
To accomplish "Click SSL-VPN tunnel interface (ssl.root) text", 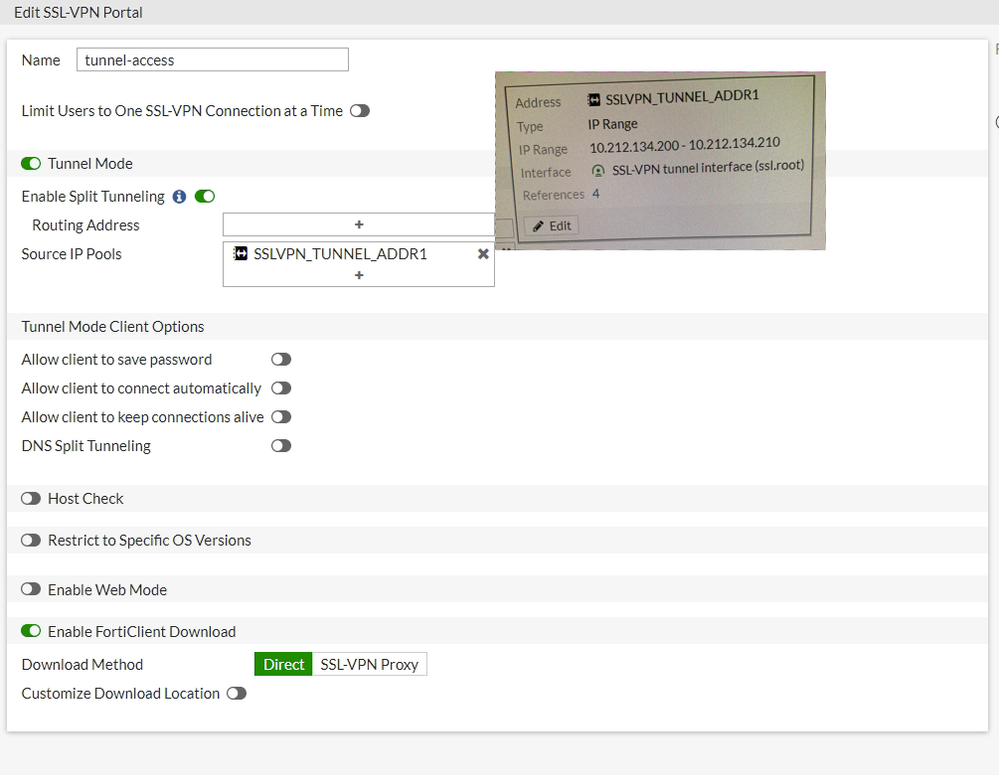I will tap(708, 168).
